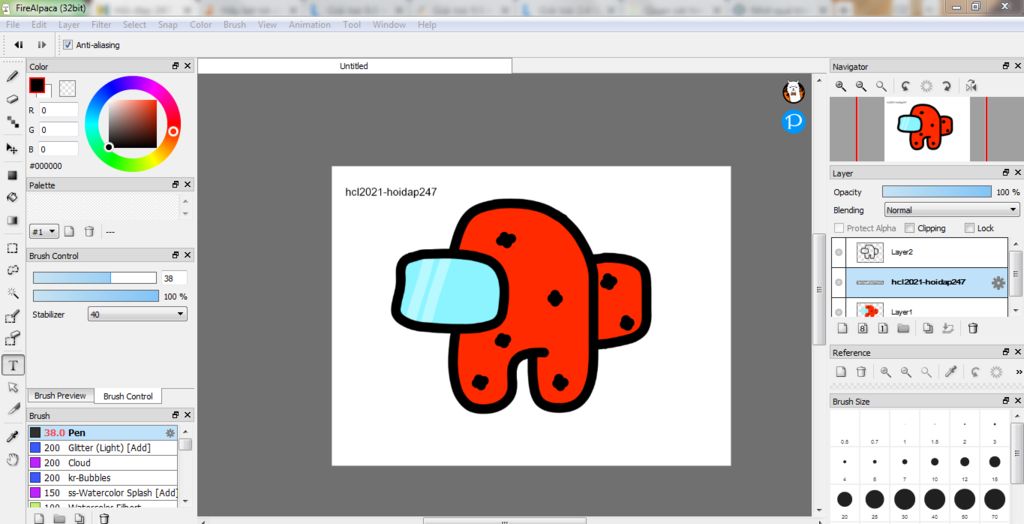Select the Untitled document tab
1024x524 pixels.
[x=354, y=66]
